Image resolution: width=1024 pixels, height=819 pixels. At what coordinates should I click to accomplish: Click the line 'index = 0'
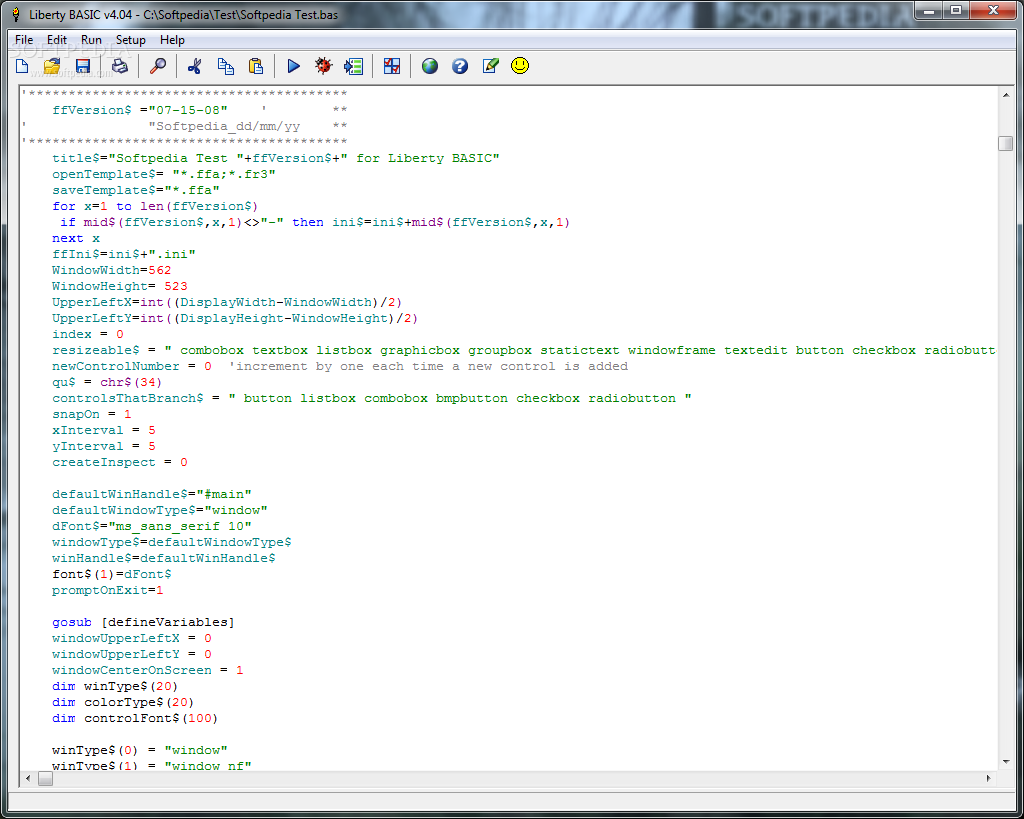[88, 334]
